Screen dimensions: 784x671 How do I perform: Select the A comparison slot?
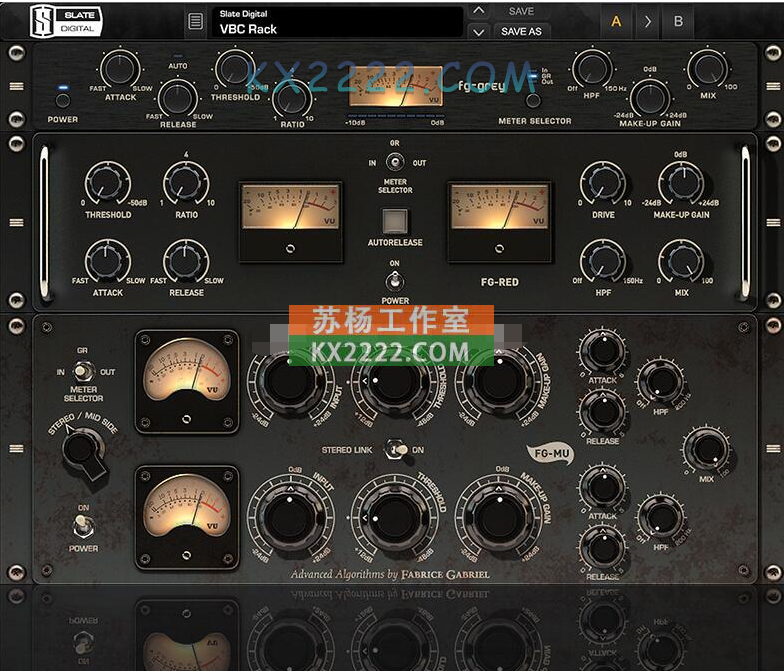(616, 22)
